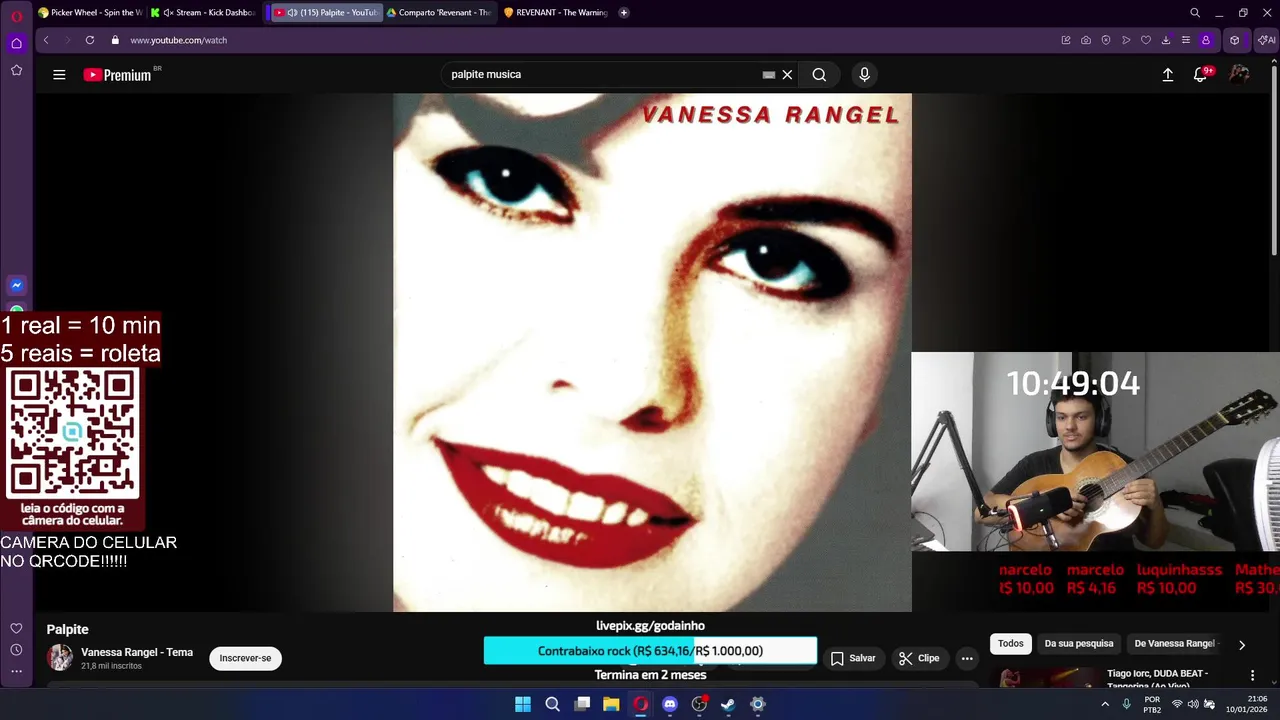The height and width of the screenshot is (720, 1280).
Task: Open the Opera extensions cube icon
Action: (1235, 40)
